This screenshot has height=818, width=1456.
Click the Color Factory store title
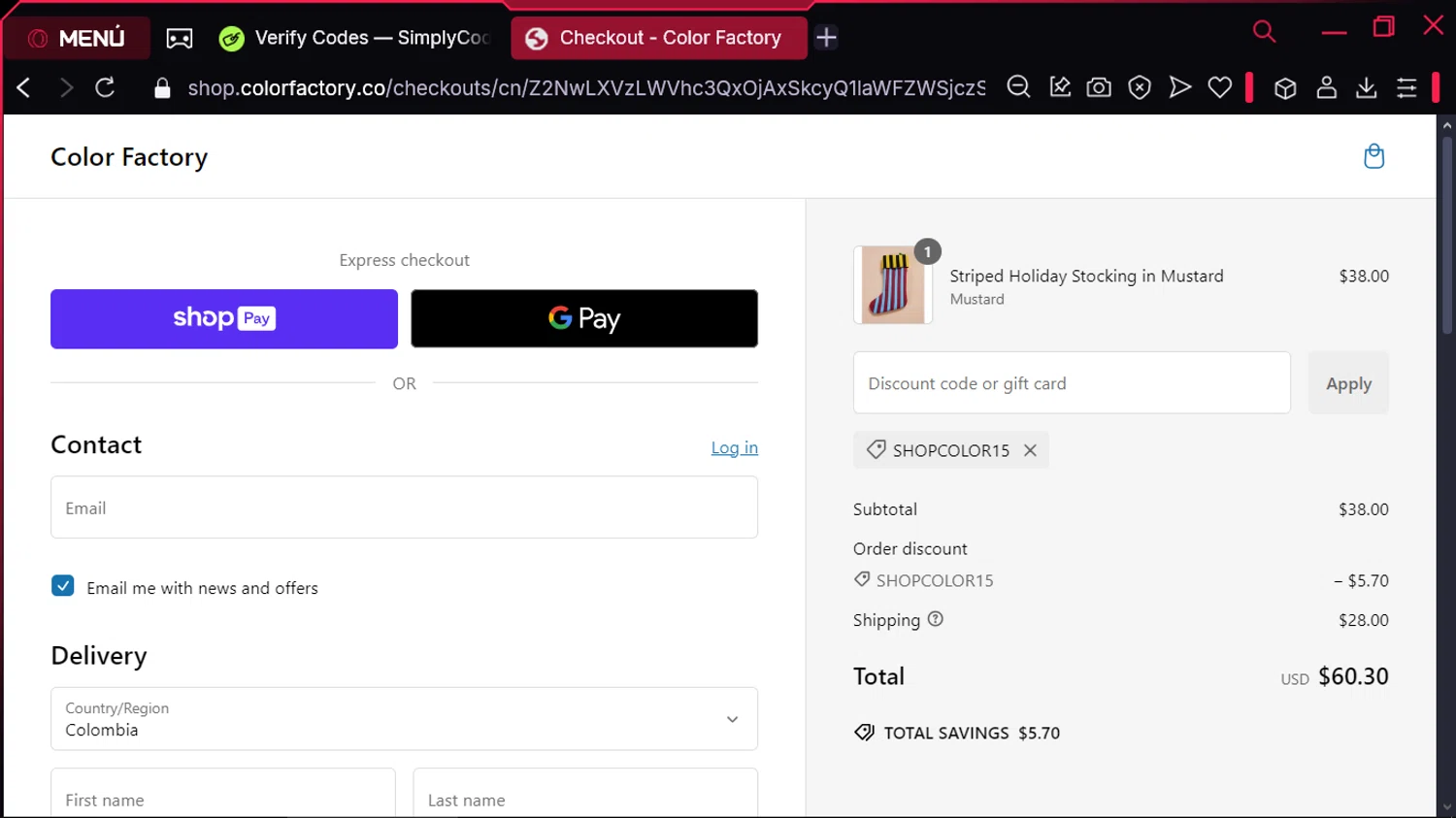129,157
